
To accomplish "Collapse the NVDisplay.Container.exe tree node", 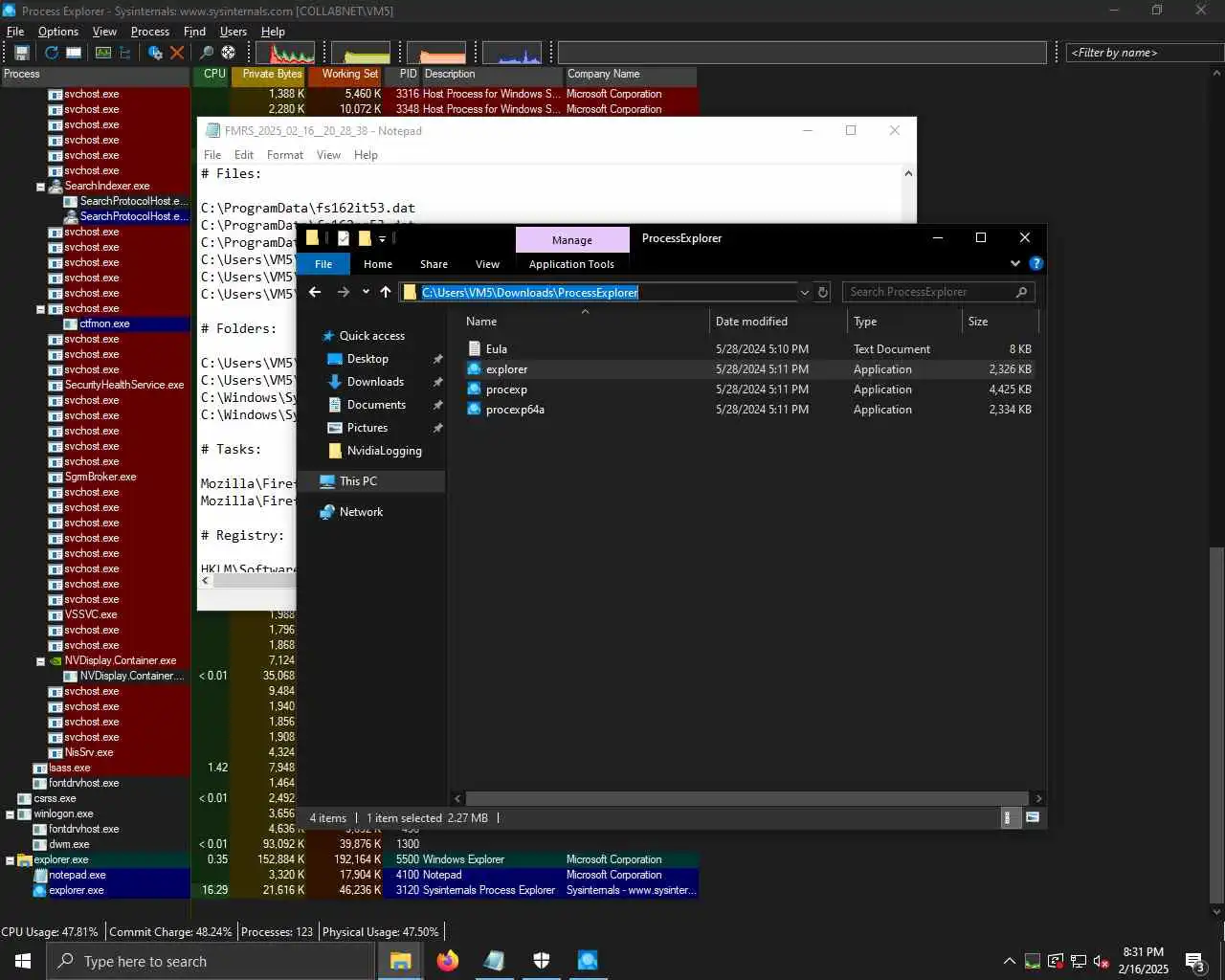I will coord(40,661).
